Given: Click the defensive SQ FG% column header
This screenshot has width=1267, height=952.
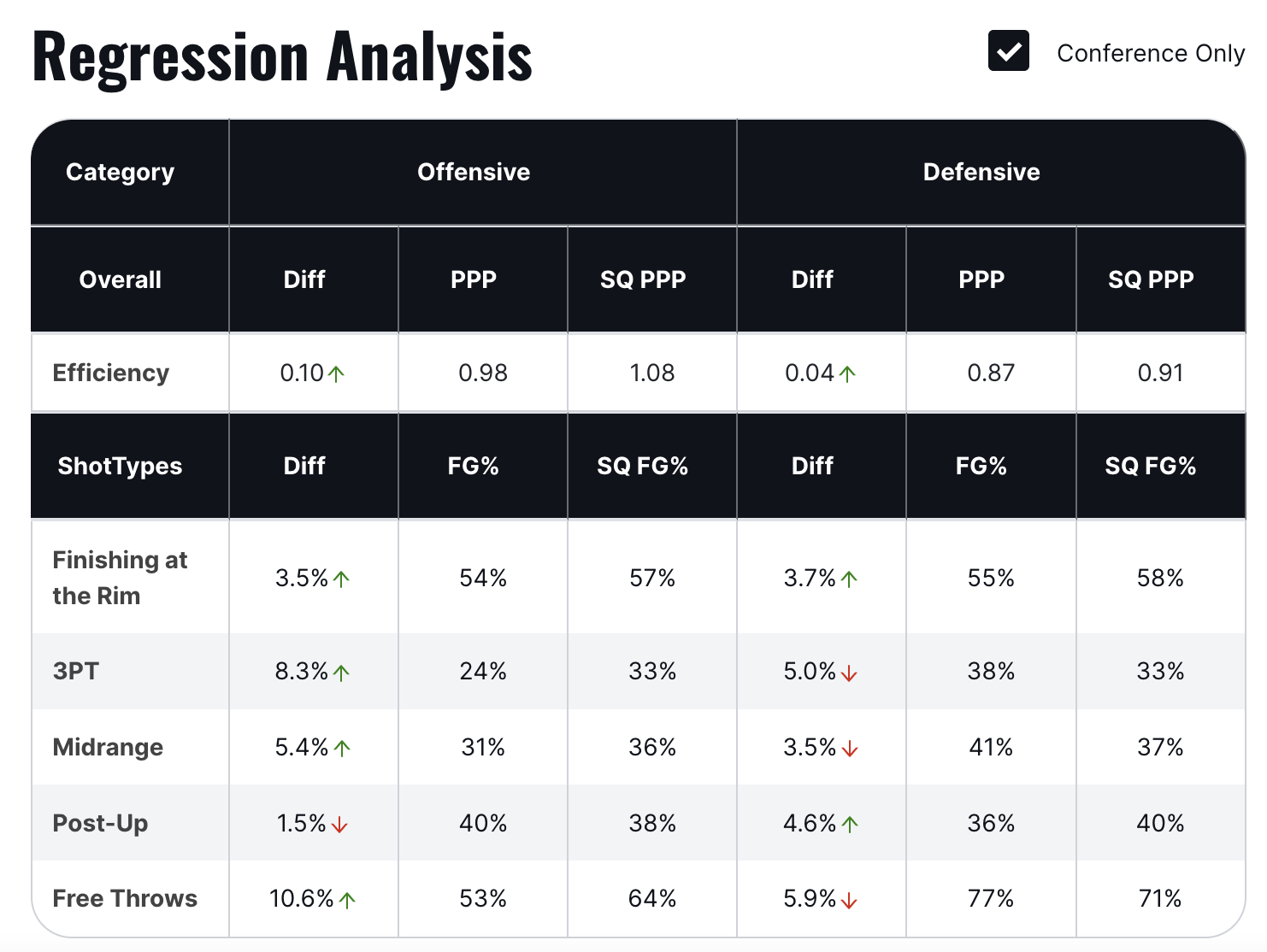Looking at the screenshot, I should coord(1150,466).
